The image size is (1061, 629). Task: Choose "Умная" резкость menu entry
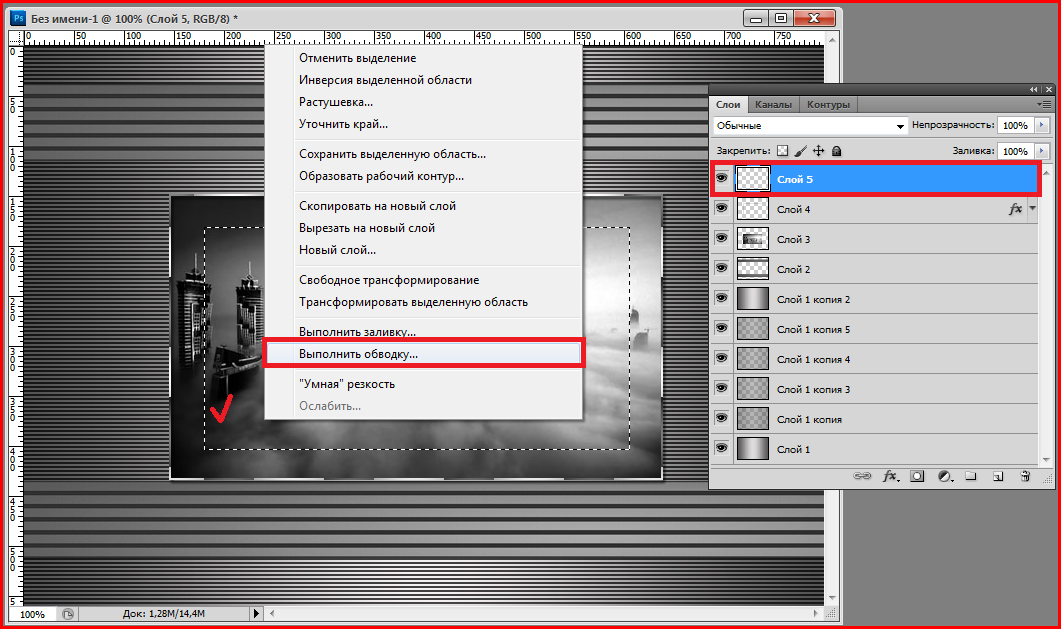coord(347,384)
